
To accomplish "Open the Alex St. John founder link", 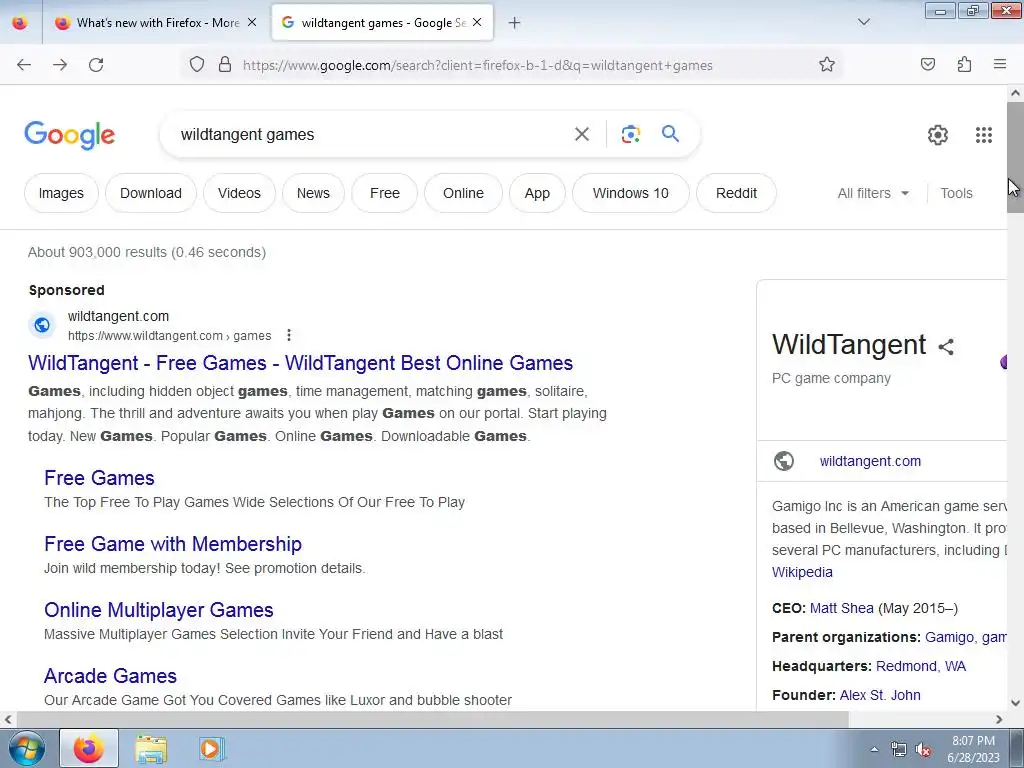I will coord(880,695).
